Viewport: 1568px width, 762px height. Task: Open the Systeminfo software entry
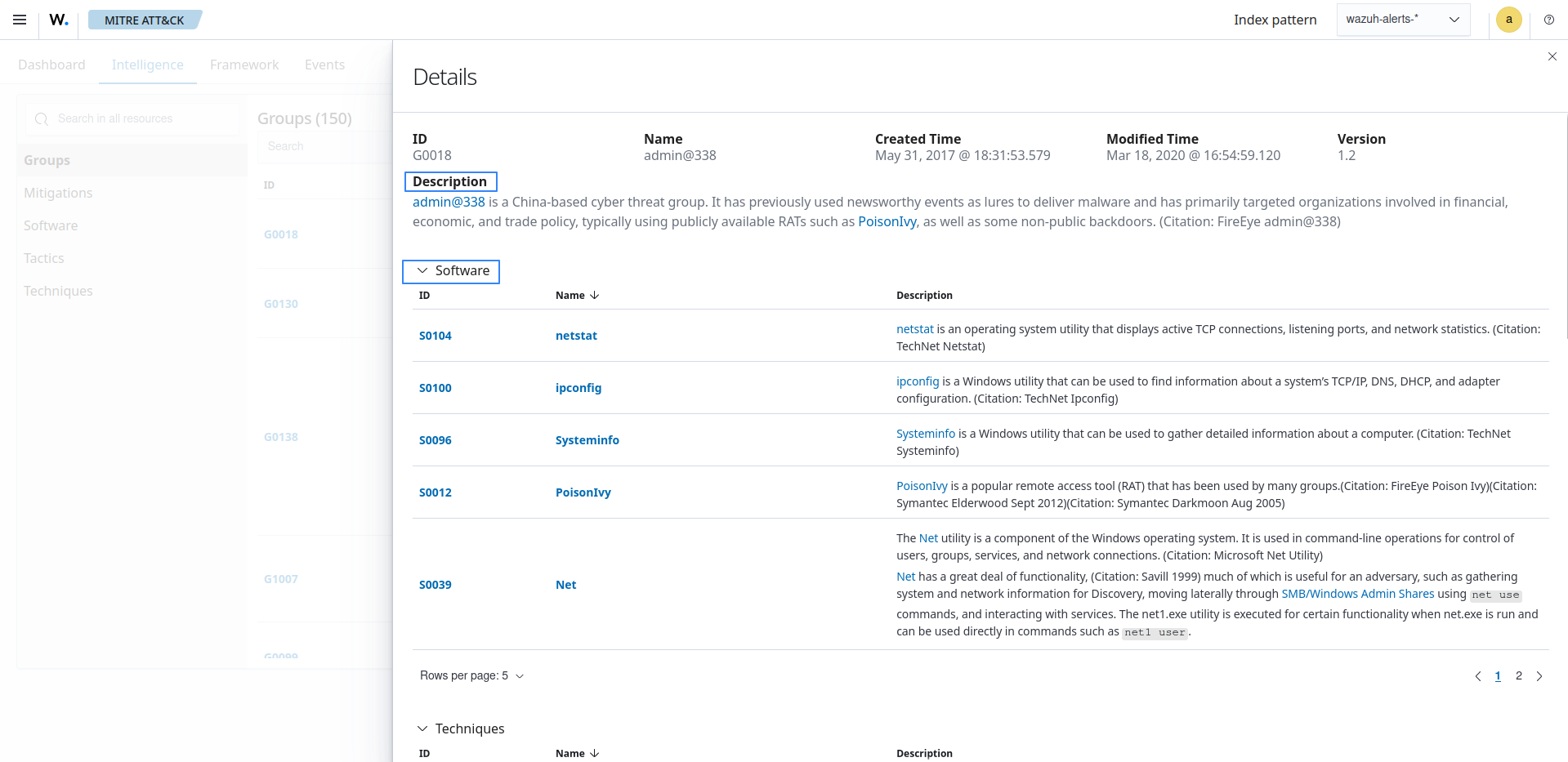587,440
